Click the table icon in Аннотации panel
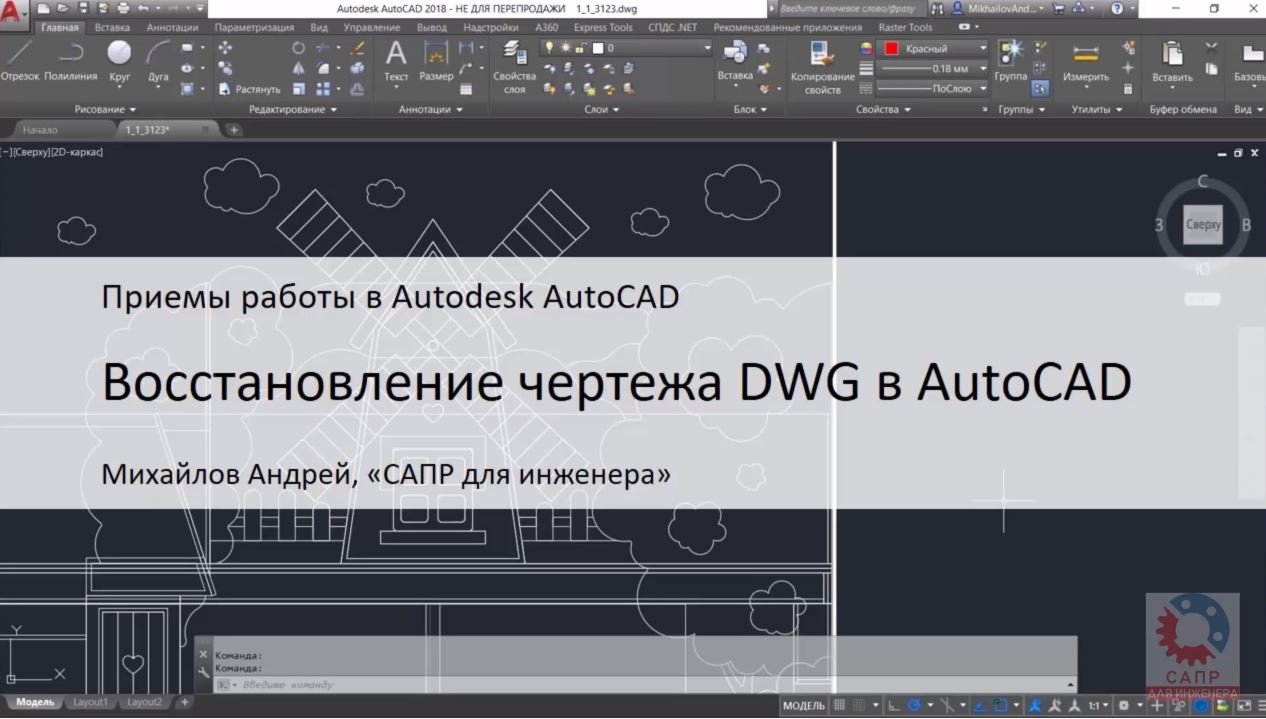The height and width of the screenshot is (719, 1266). (x=466, y=89)
